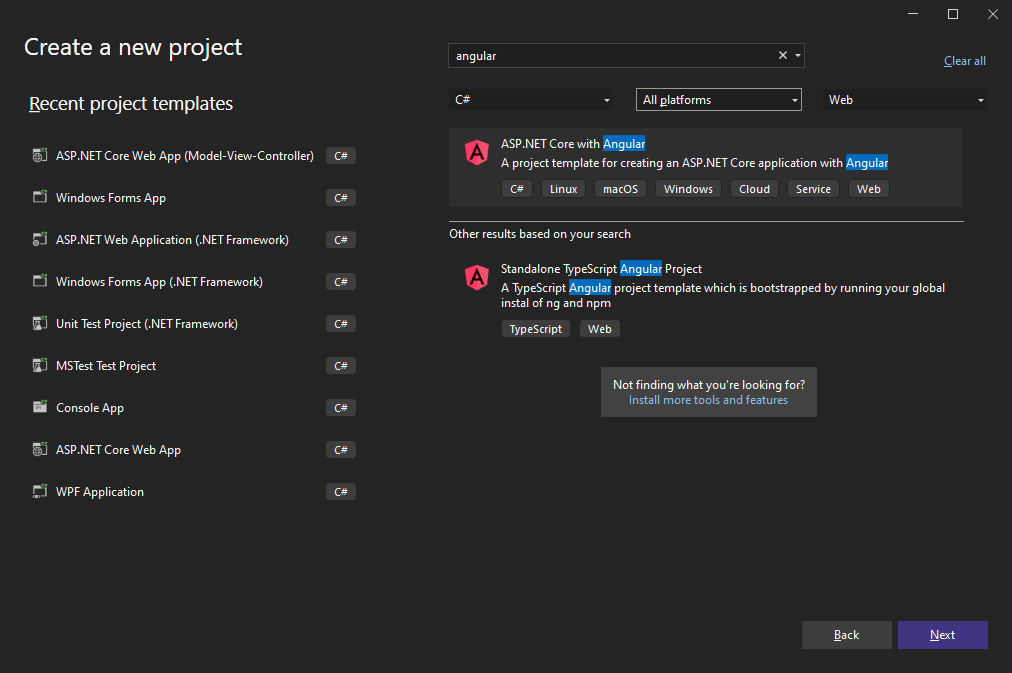
Task: Click the MSTest Test Project icon
Action: pos(40,365)
